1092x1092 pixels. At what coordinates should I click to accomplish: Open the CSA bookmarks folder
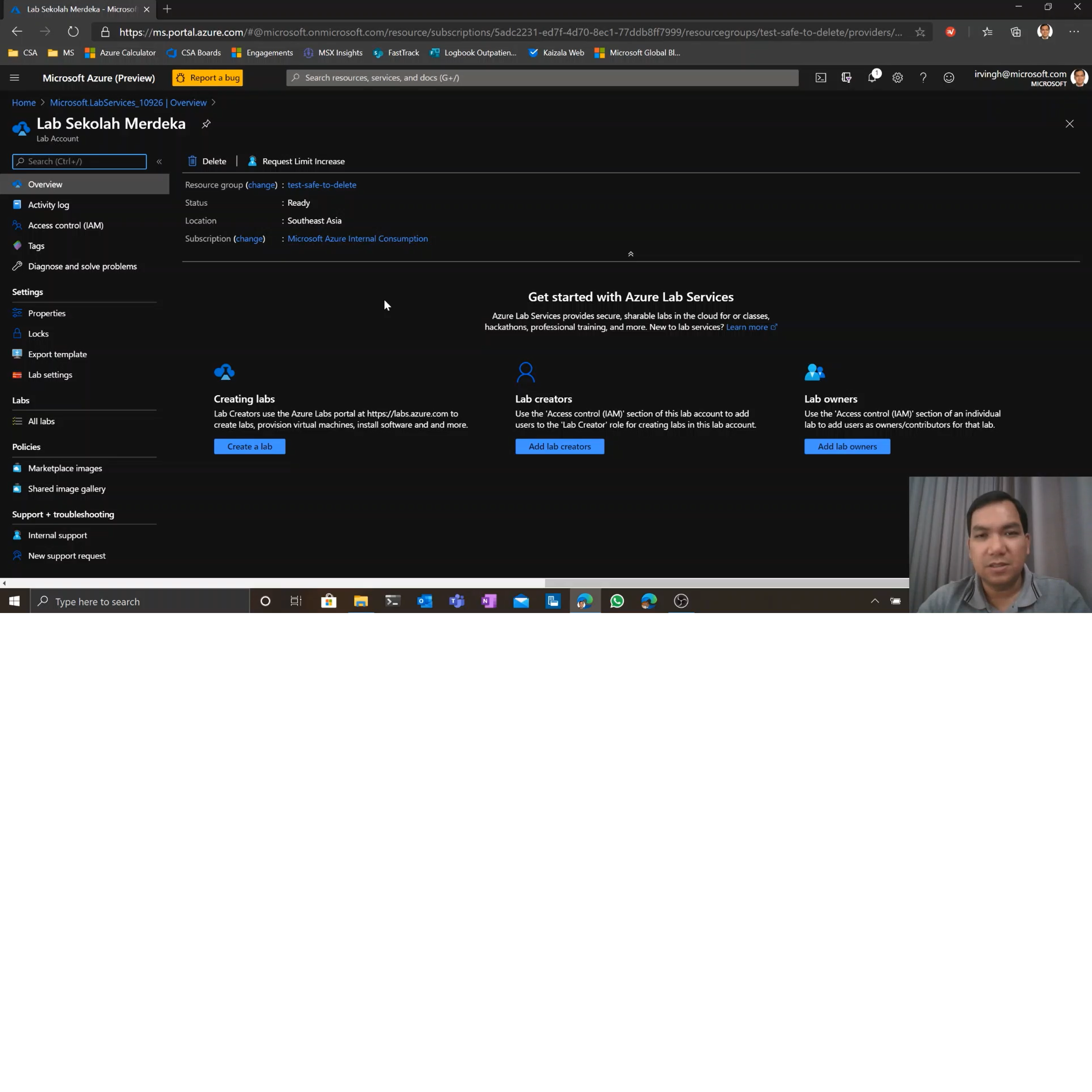pos(23,53)
